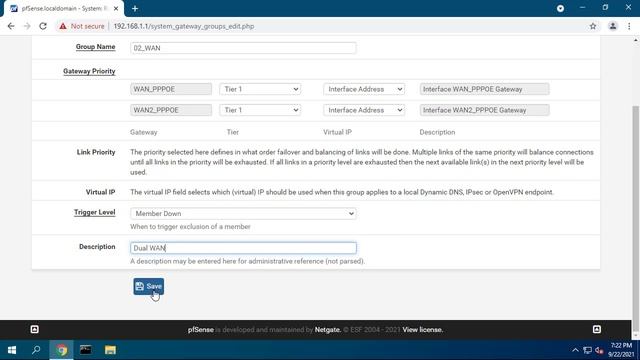The height and width of the screenshot is (360, 640).
Task: Show hidden system tray icons
Action: [575, 350]
